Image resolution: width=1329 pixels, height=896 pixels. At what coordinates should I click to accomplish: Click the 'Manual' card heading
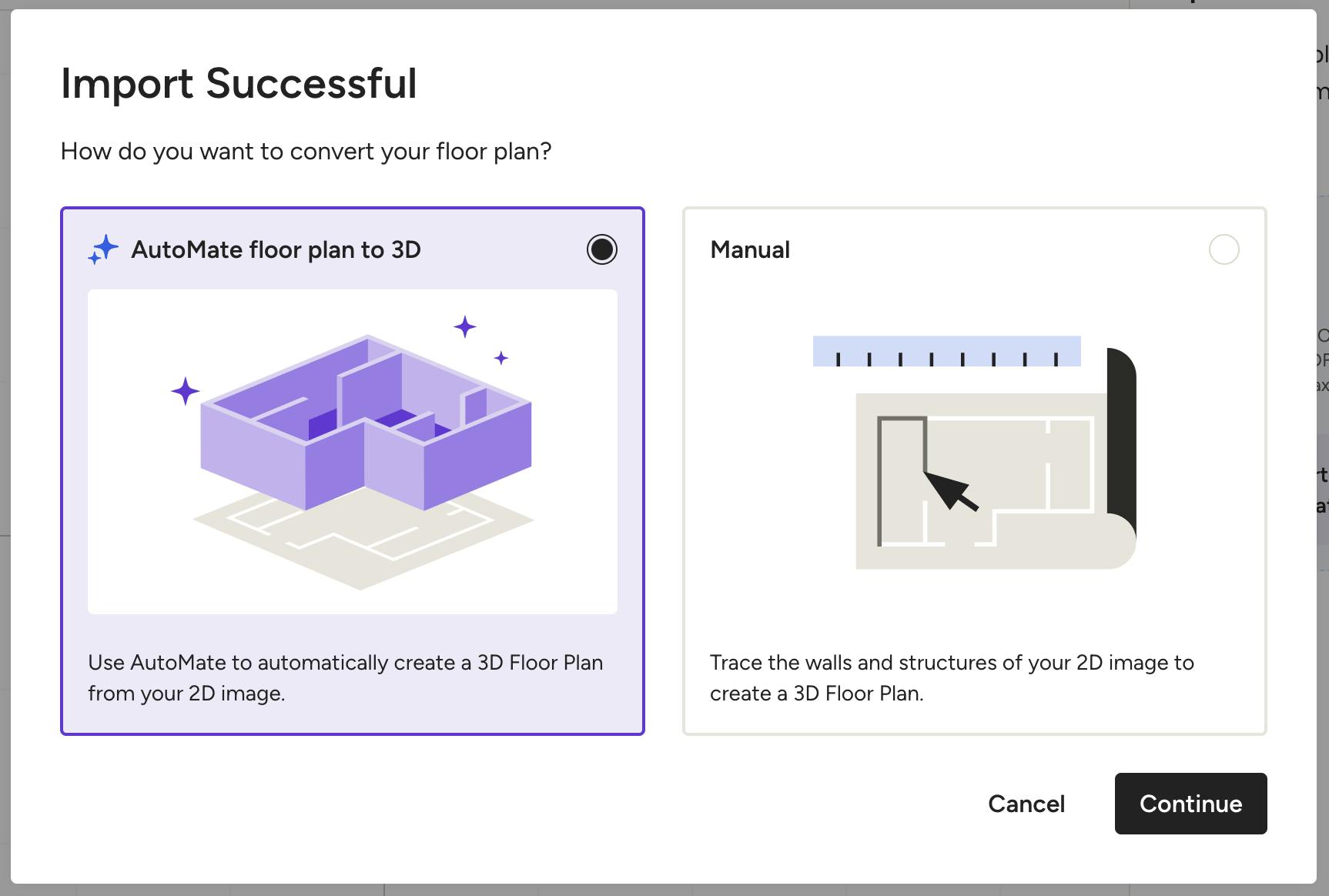click(x=750, y=249)
